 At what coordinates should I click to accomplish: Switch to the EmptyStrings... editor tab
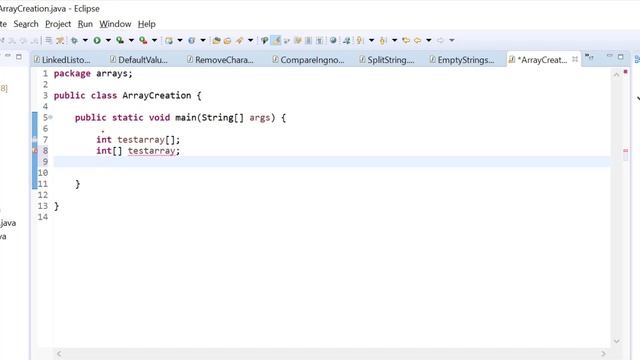coord(462,60)
